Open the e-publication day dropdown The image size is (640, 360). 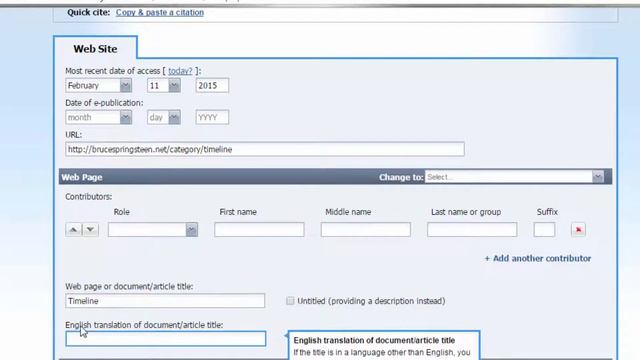pyautogui.click(x=164, y=118)
